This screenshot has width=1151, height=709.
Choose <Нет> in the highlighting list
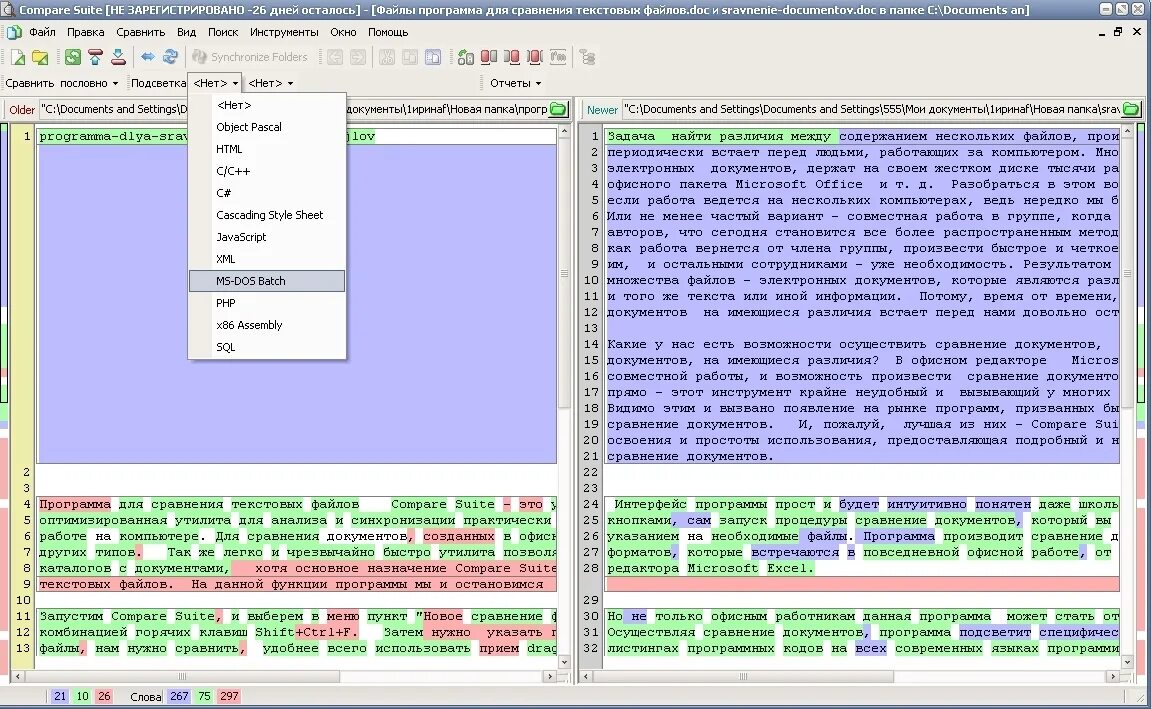[x=266, y=105]
